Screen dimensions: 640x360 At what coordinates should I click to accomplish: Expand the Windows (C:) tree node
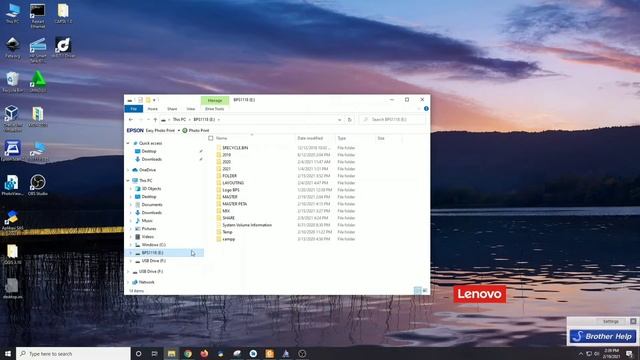coord(131,244)
